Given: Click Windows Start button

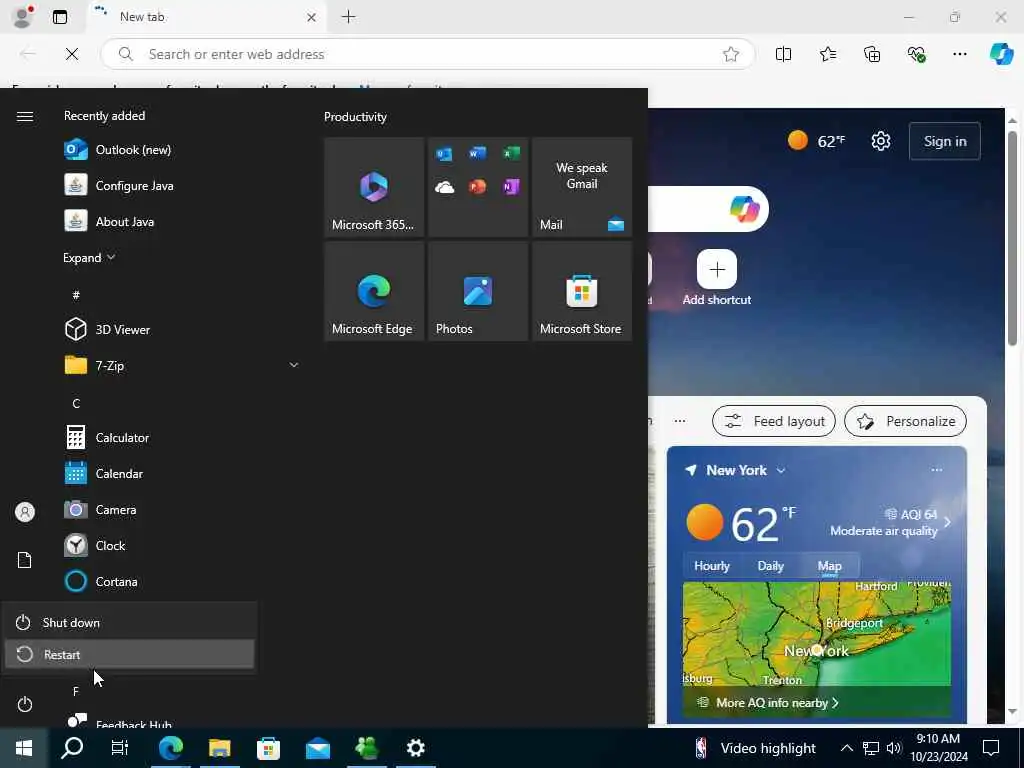Looking at the screenshot, I should 24,748.
